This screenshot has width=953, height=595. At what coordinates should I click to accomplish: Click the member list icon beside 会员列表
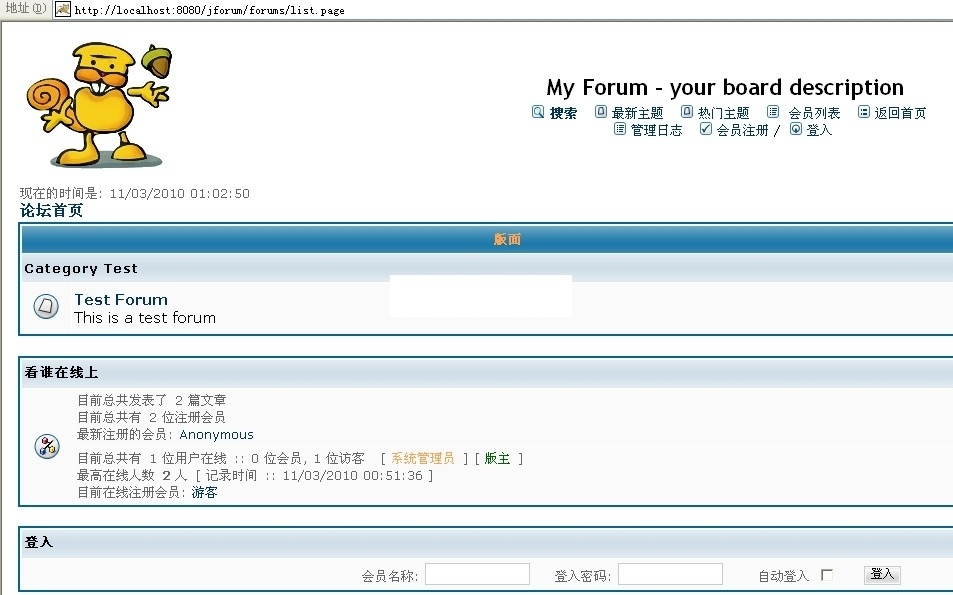(x=773, y=112)
